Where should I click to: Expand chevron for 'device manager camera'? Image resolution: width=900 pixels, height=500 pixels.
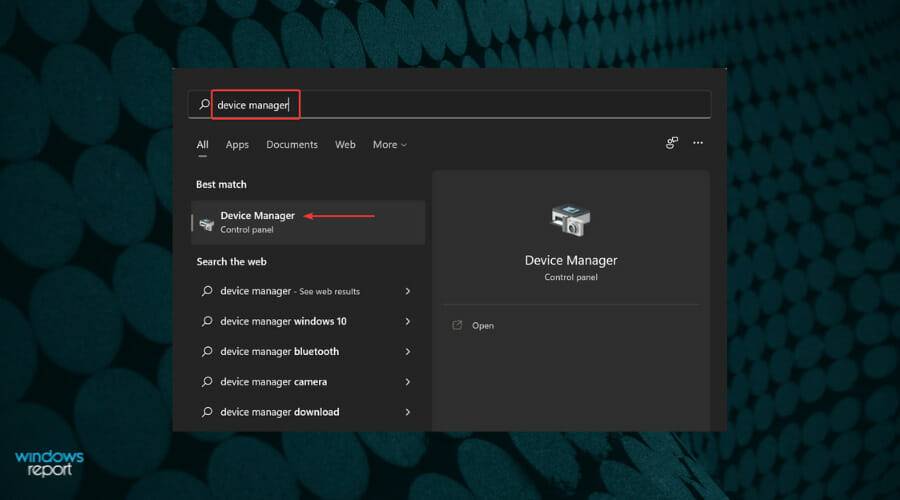408,382
